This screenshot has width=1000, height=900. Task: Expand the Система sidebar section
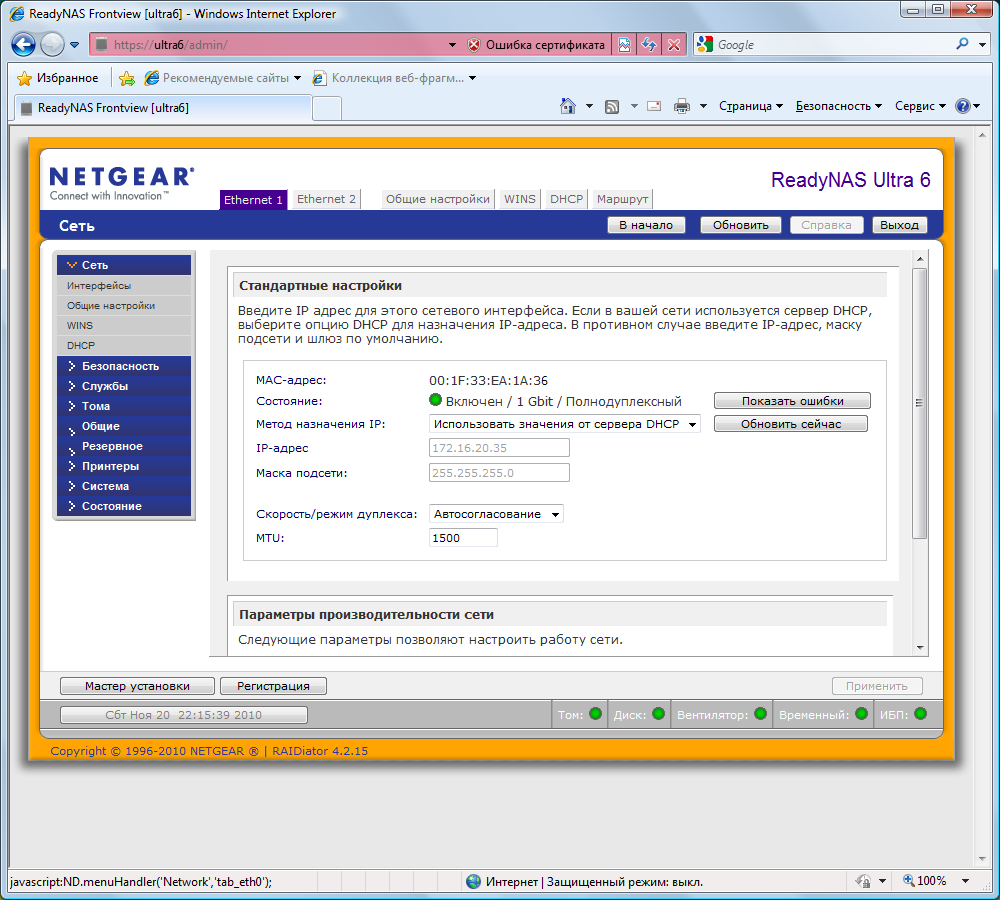pos(124,486)
